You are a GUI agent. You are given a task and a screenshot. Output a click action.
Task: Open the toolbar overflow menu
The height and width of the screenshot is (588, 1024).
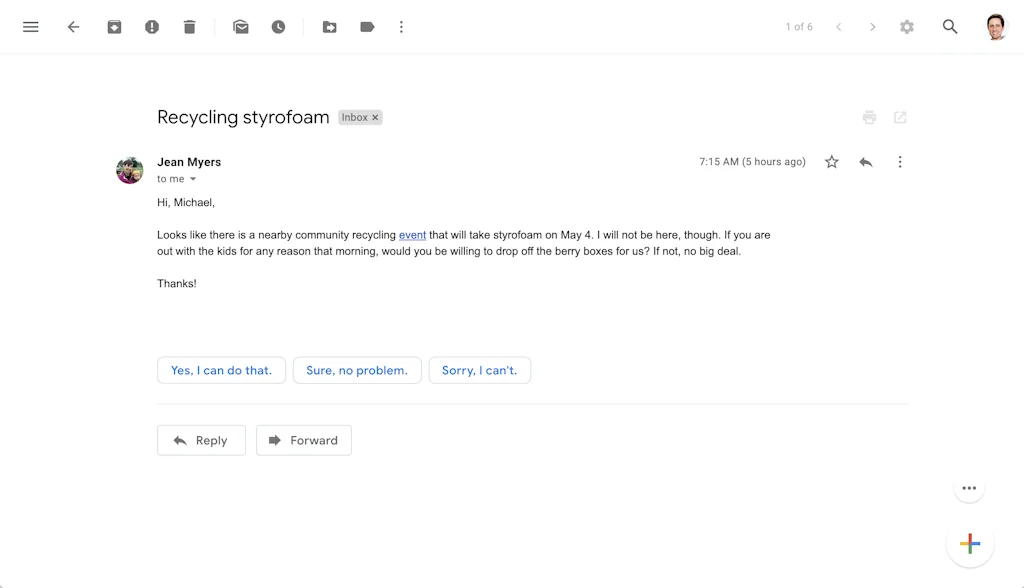coord(401,27)
